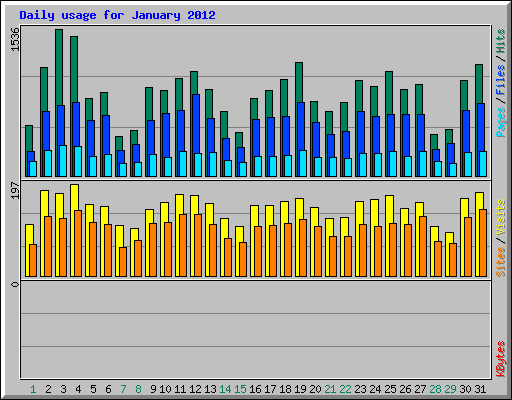
Task: Click the blue Files bar for day 31
Action: [x=481, y=127]
